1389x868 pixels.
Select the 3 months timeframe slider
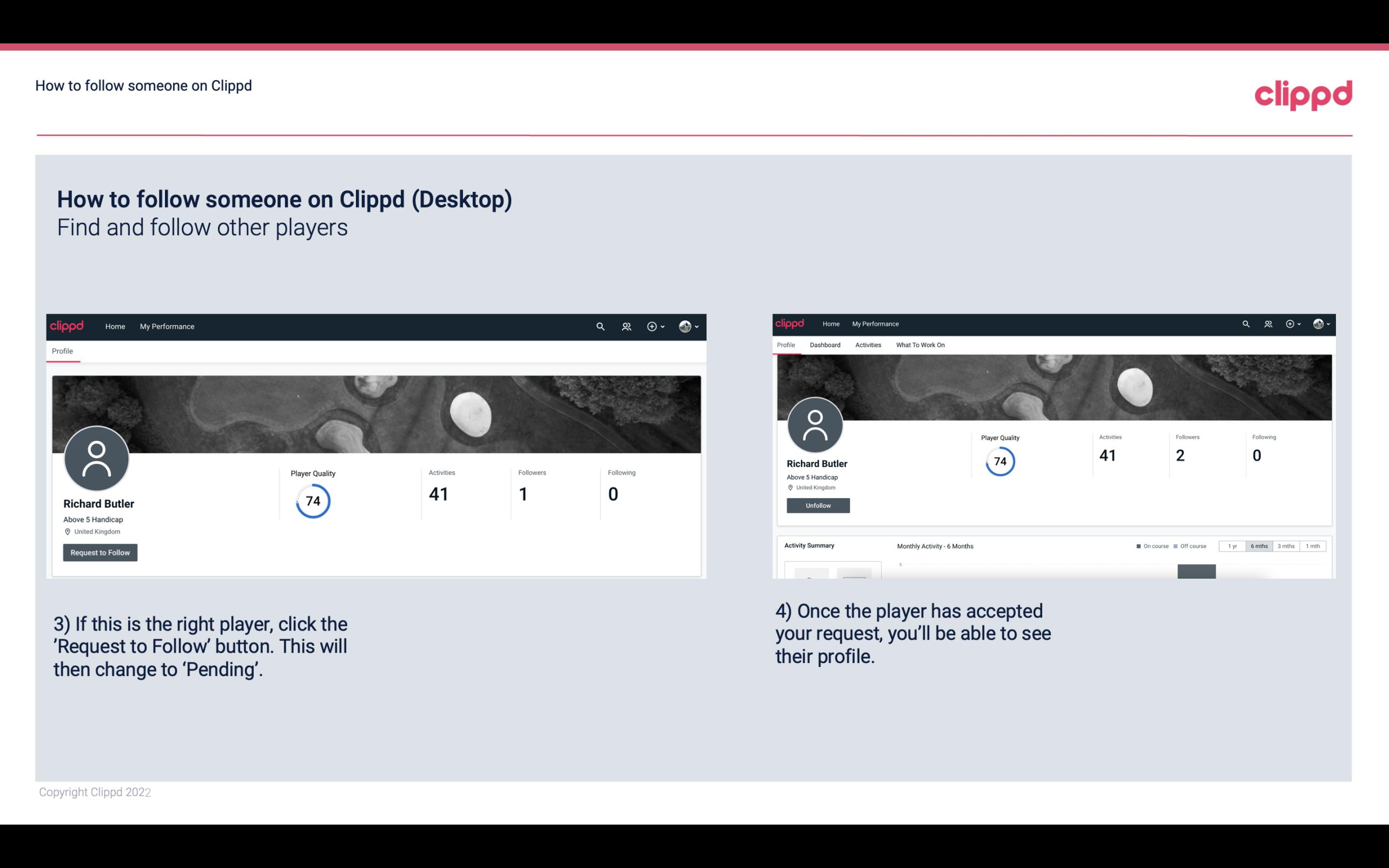1285,546
